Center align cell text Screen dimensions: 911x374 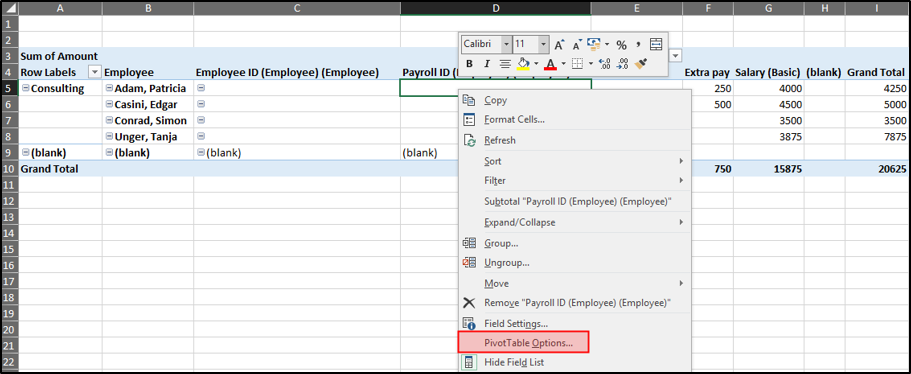(505, 64)
